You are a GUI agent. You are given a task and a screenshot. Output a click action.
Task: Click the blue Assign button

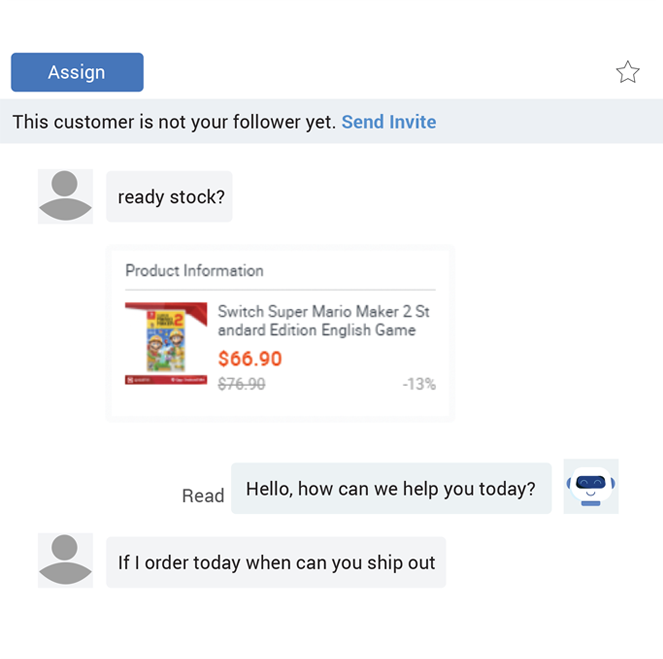coord(77,72)
